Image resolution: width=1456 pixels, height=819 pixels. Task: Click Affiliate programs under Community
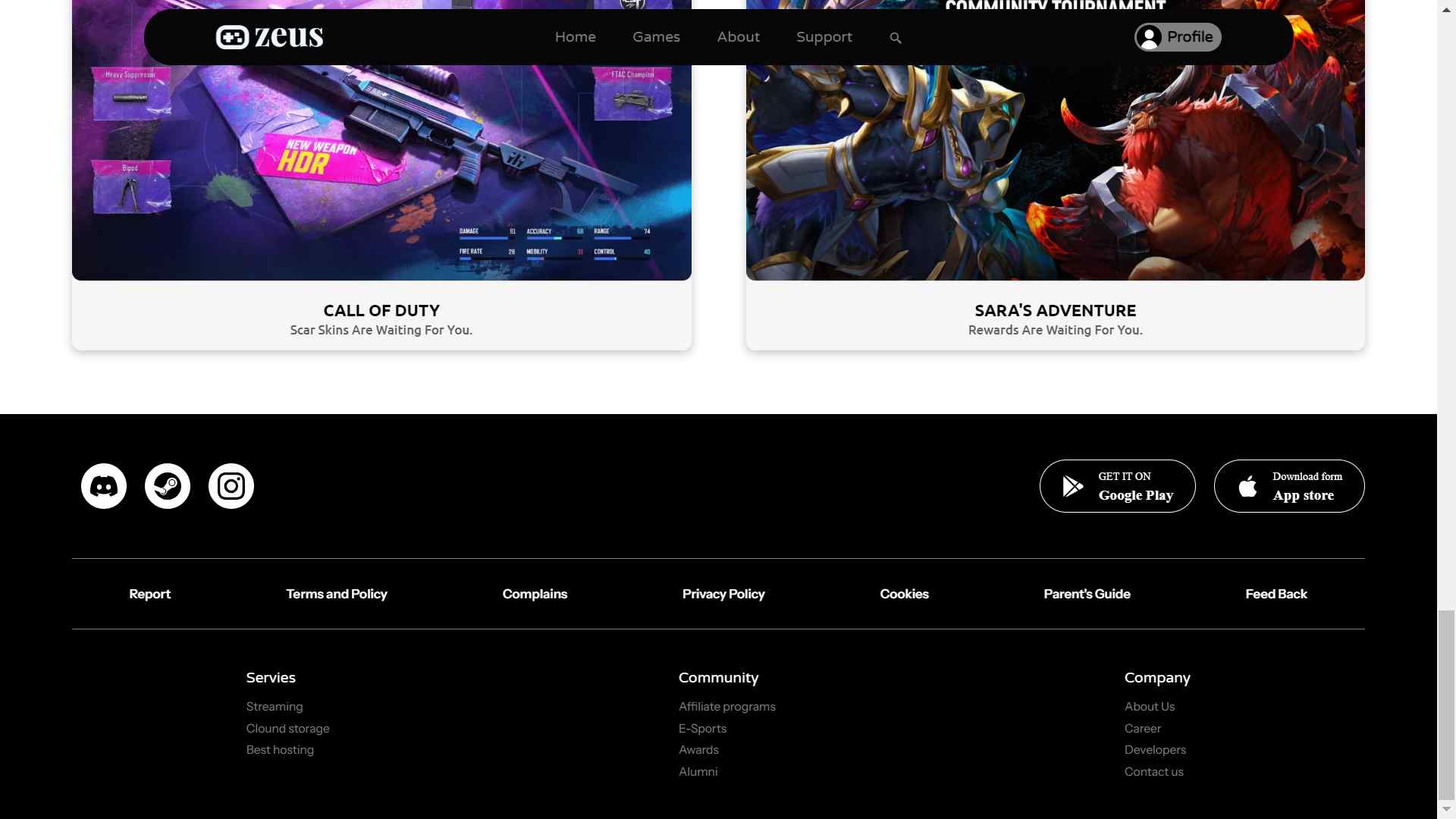coord(726,706)
